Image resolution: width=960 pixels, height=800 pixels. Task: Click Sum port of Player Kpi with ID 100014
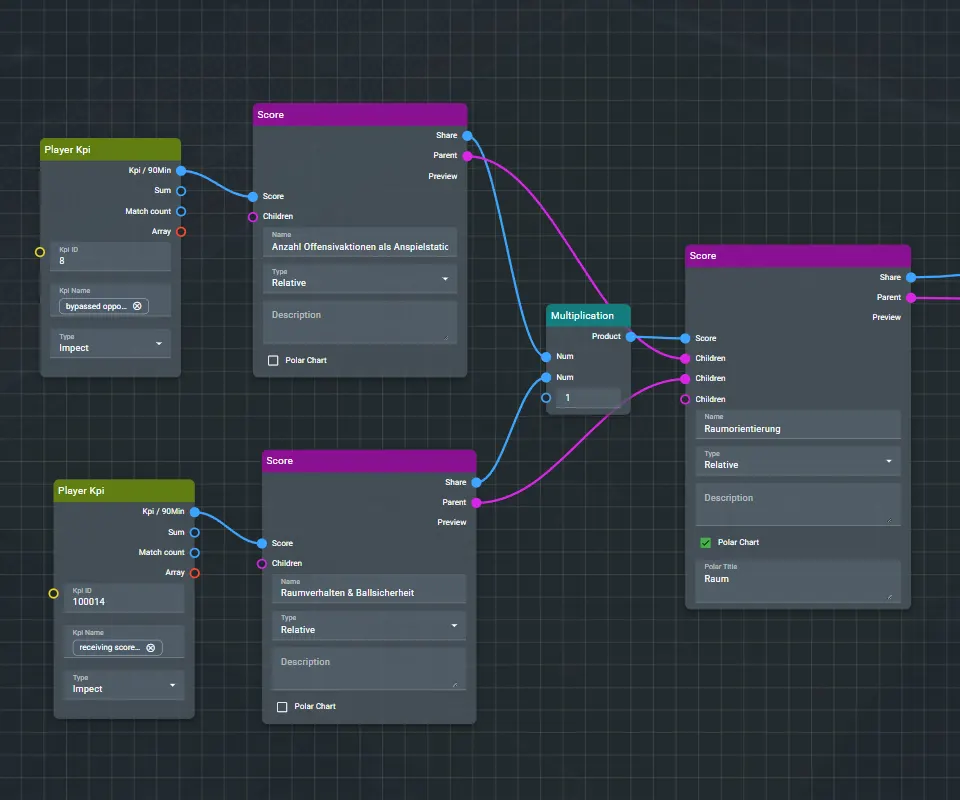[195, 533]
